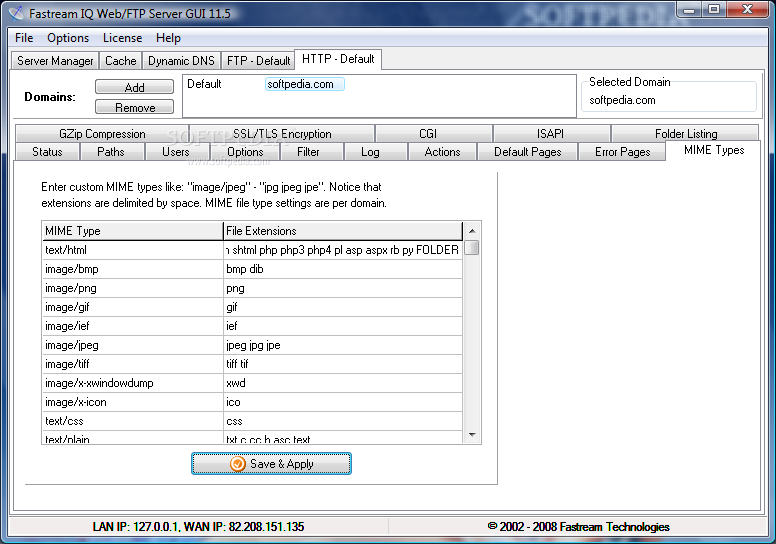The height and width of the screenshot is (544, 776).
Task: Click the 'bmp dib' extensions cell
Action: (x=342, y=269)
